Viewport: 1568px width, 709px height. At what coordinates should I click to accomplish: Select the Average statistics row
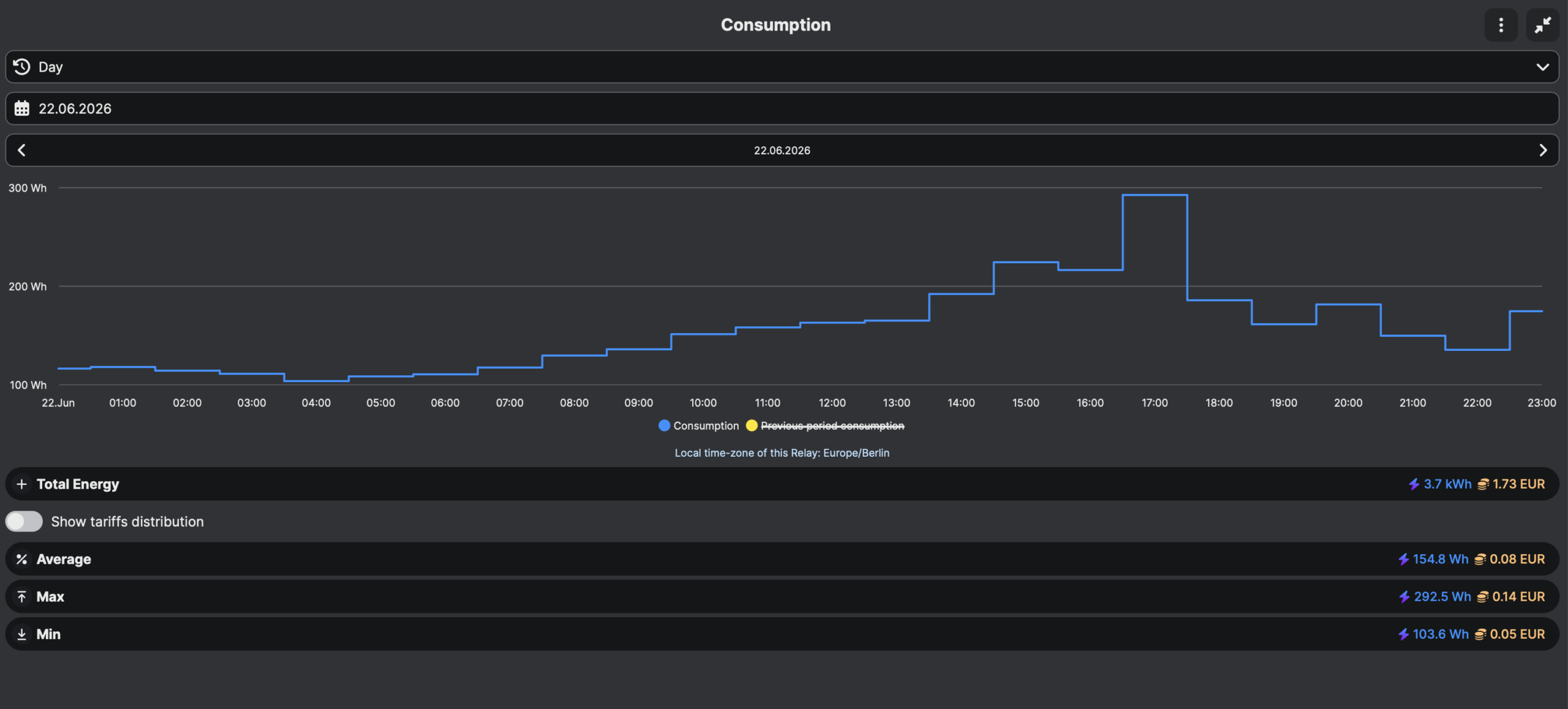pyautogui.click(x=782, y=559)
